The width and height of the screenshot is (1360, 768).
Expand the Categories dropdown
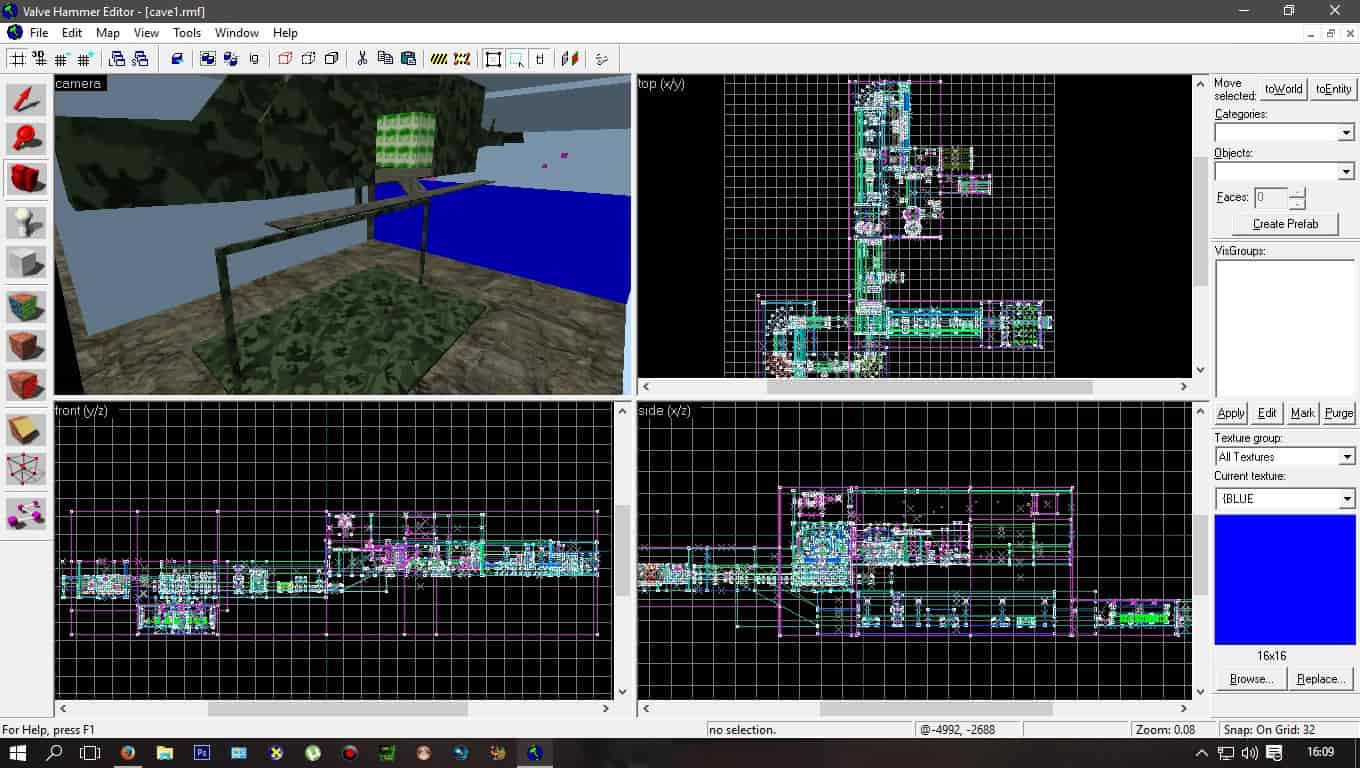tap(1345, 133)
